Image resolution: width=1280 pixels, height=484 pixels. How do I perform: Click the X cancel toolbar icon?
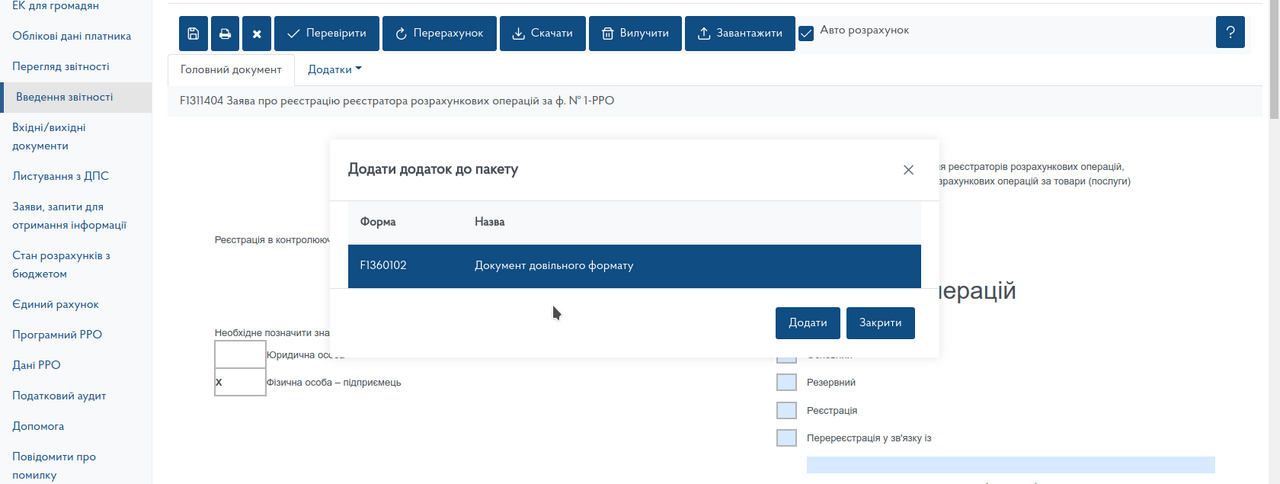point(256,33)
